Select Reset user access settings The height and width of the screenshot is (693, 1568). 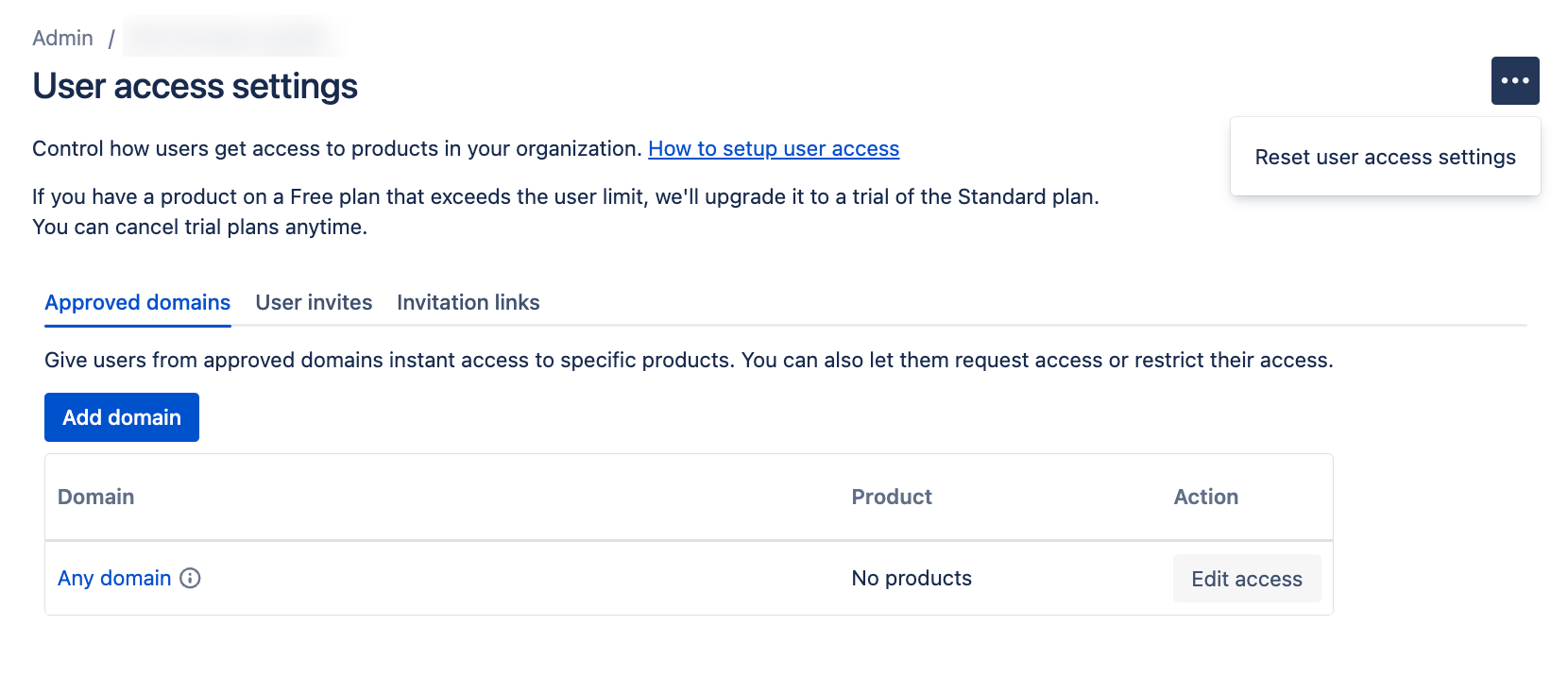pyautogui.click(x=1385, y=157)
